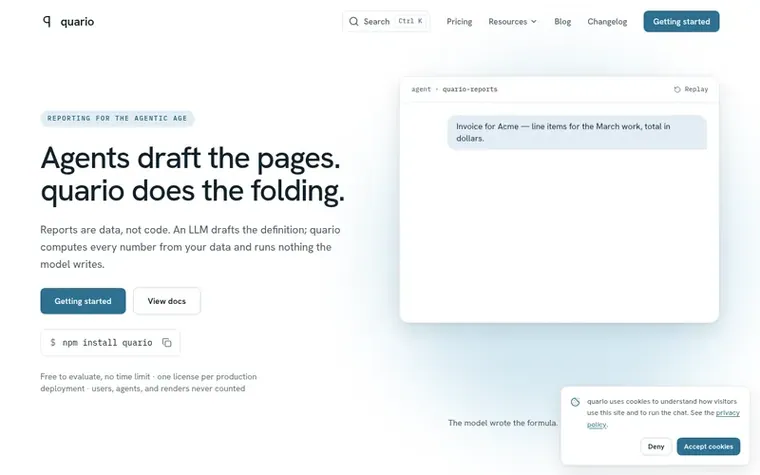This screenshot has height=475, width=760.
Task: Replay the agent demo
Action: click(691, 89)
